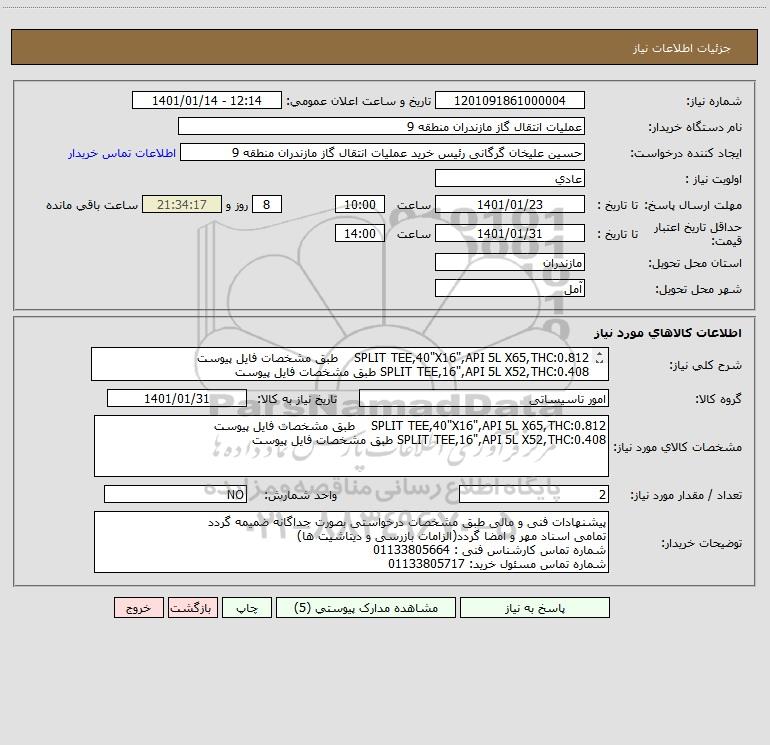Click the scroll spinner in 'شرح کلی نیاز' box
The image size is (770, 745).
599,358
